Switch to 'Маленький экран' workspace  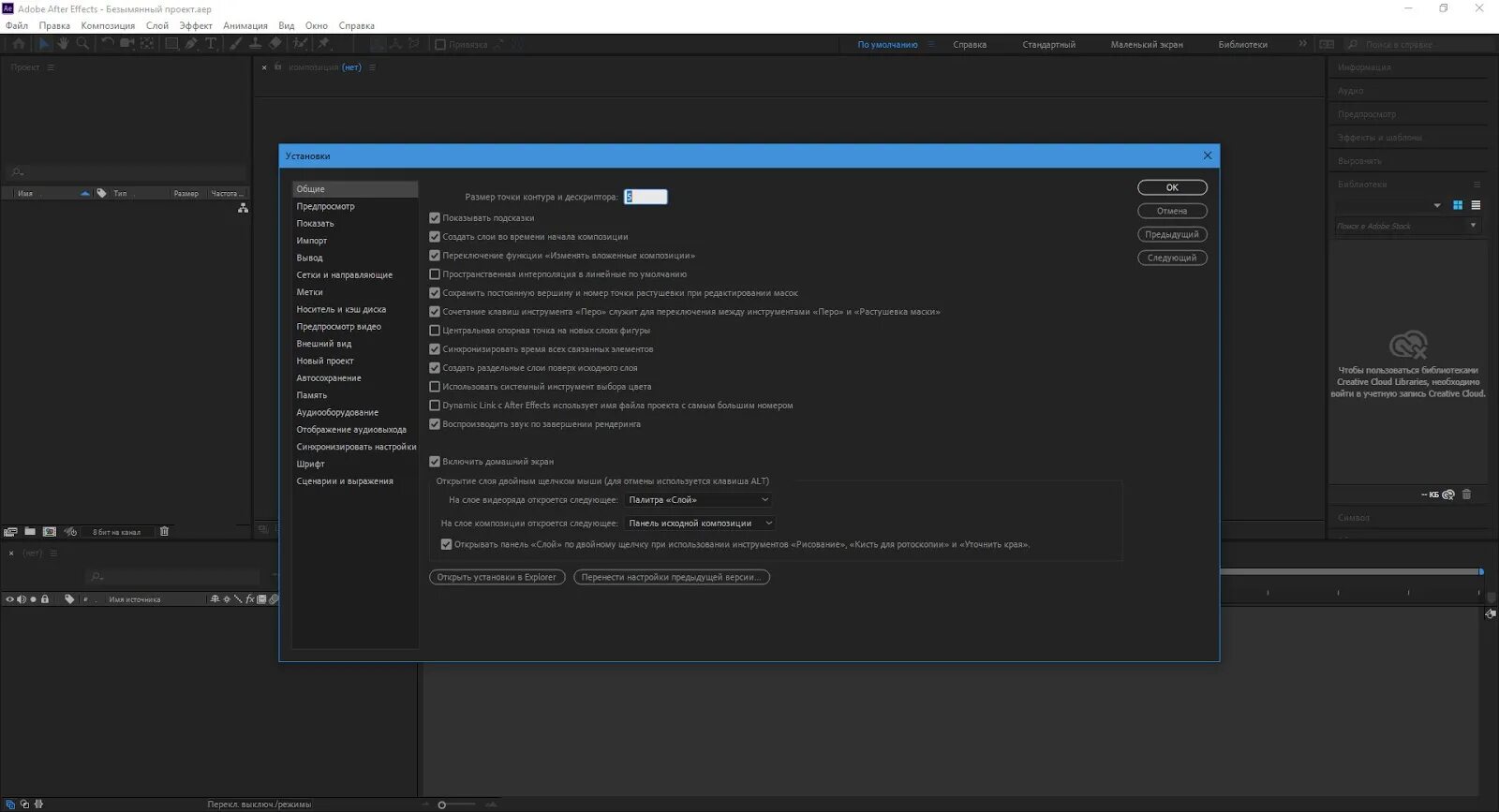point(1147,45)
